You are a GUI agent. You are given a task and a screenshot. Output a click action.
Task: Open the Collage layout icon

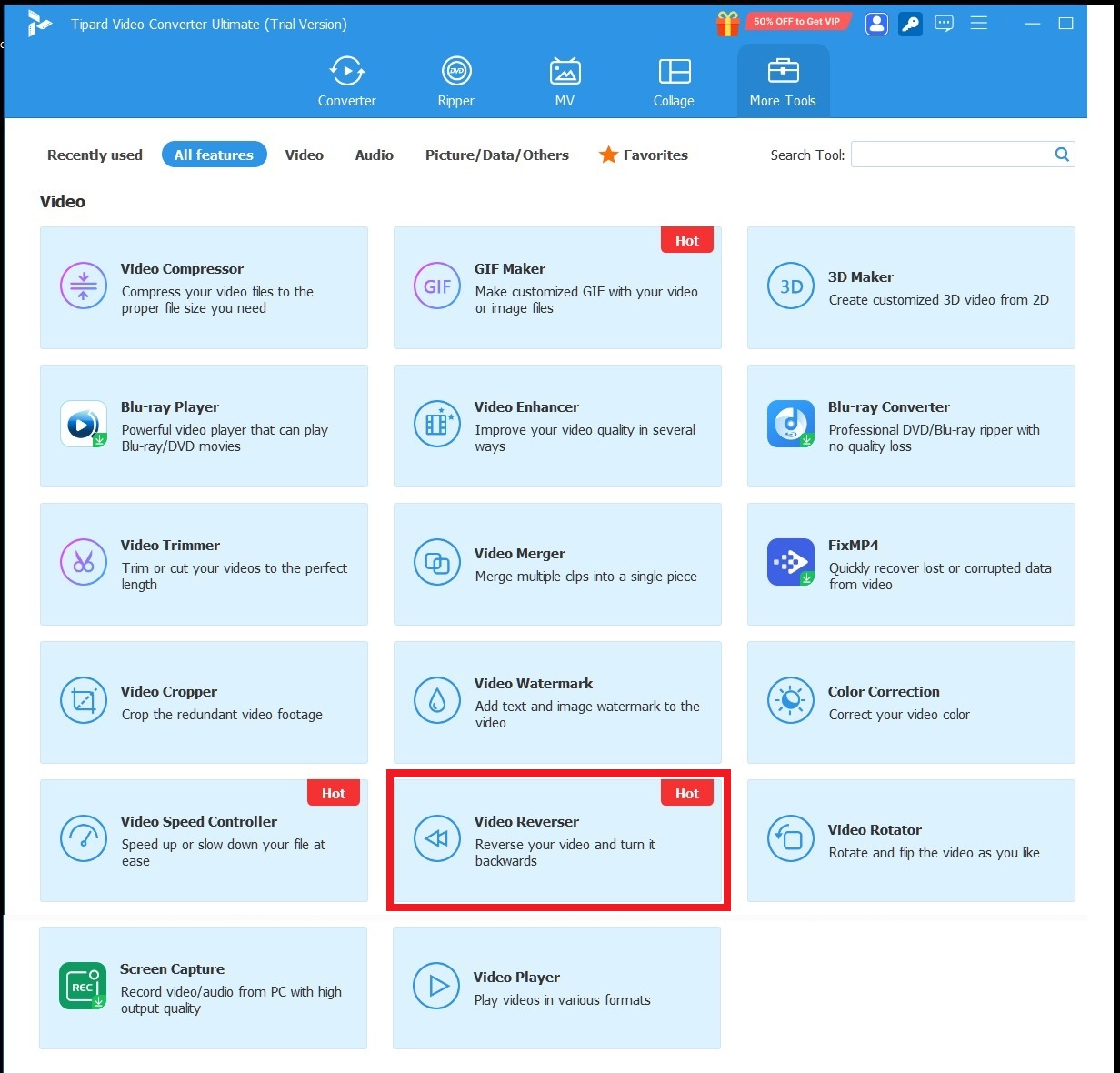pos(675,71)
